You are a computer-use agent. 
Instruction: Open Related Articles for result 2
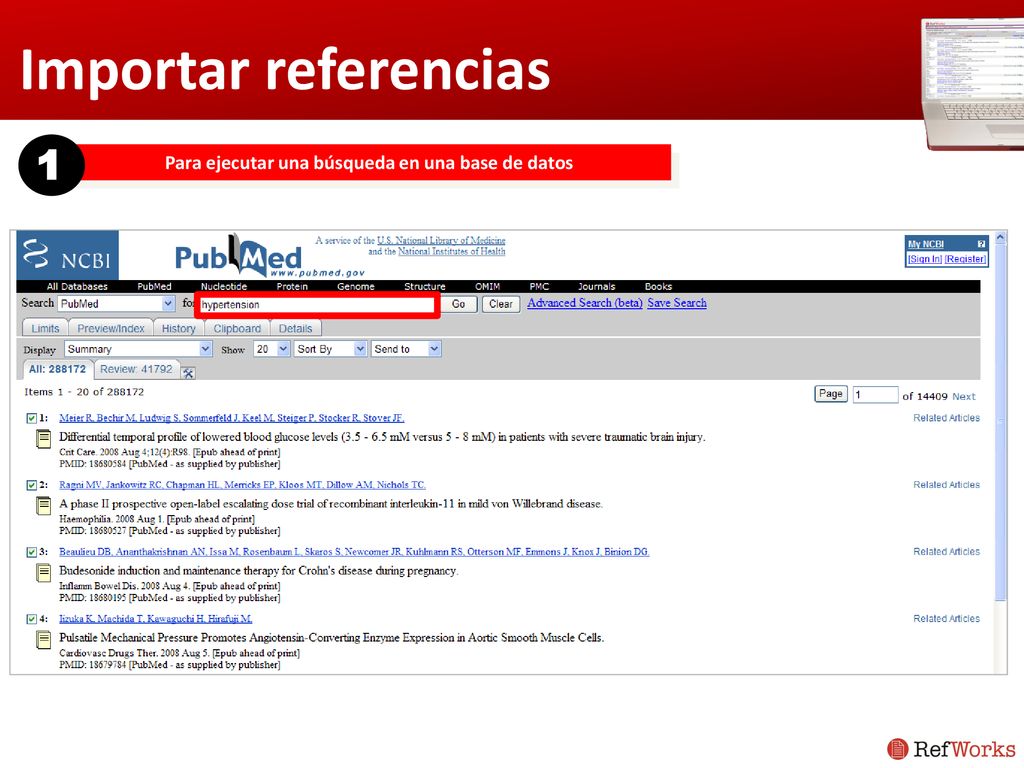[946, 485]
